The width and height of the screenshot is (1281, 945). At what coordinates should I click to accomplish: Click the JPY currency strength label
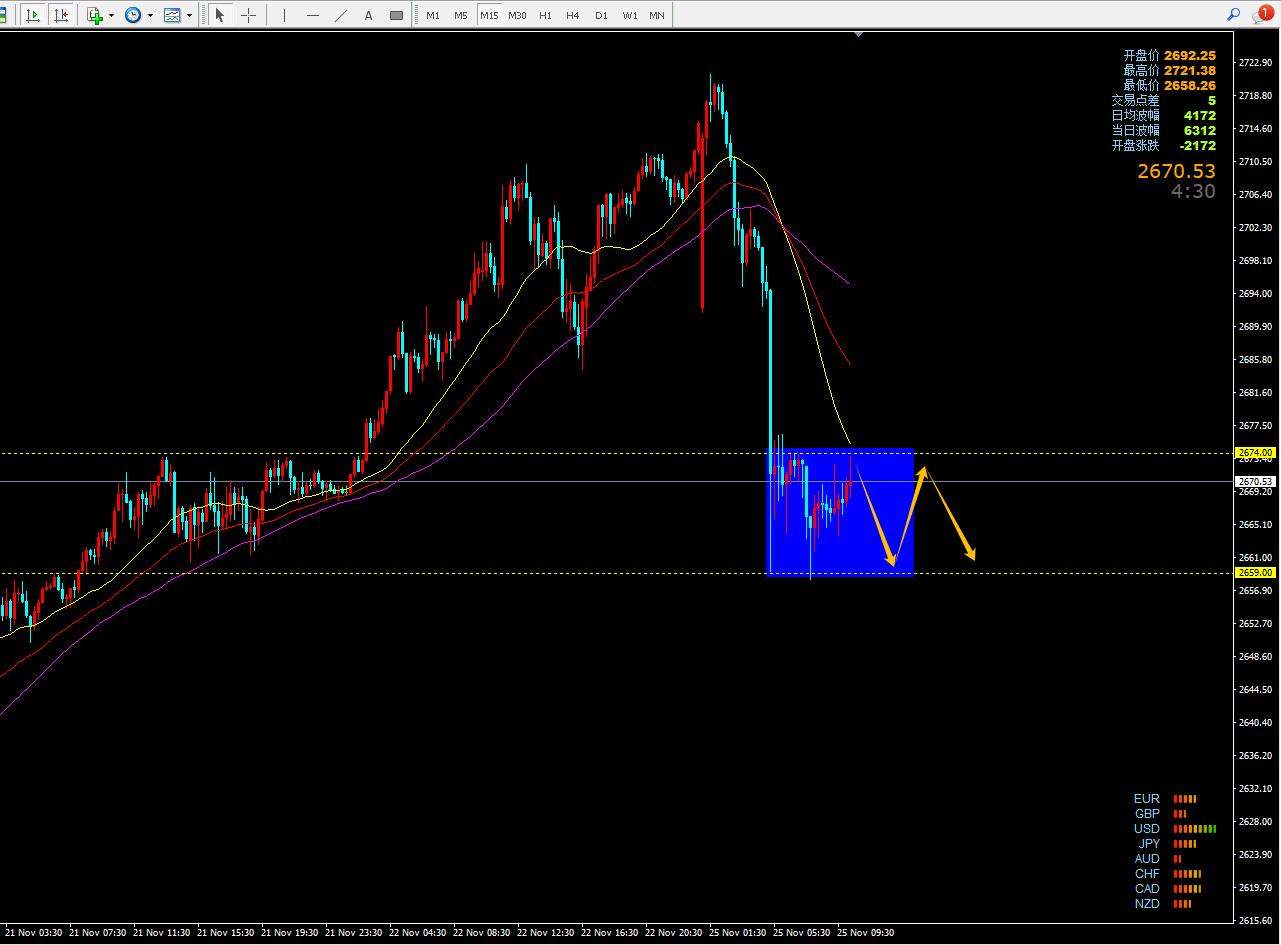[1150, 844]
